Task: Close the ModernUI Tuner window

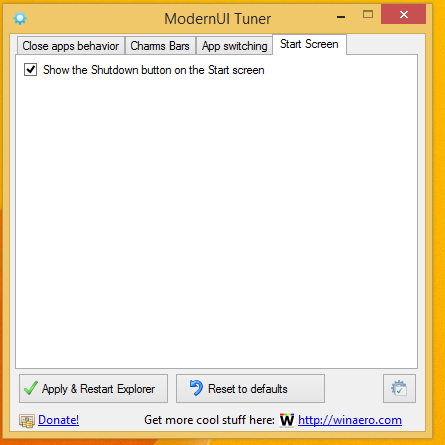Action: pyautogui.click(x=404, y=14)
